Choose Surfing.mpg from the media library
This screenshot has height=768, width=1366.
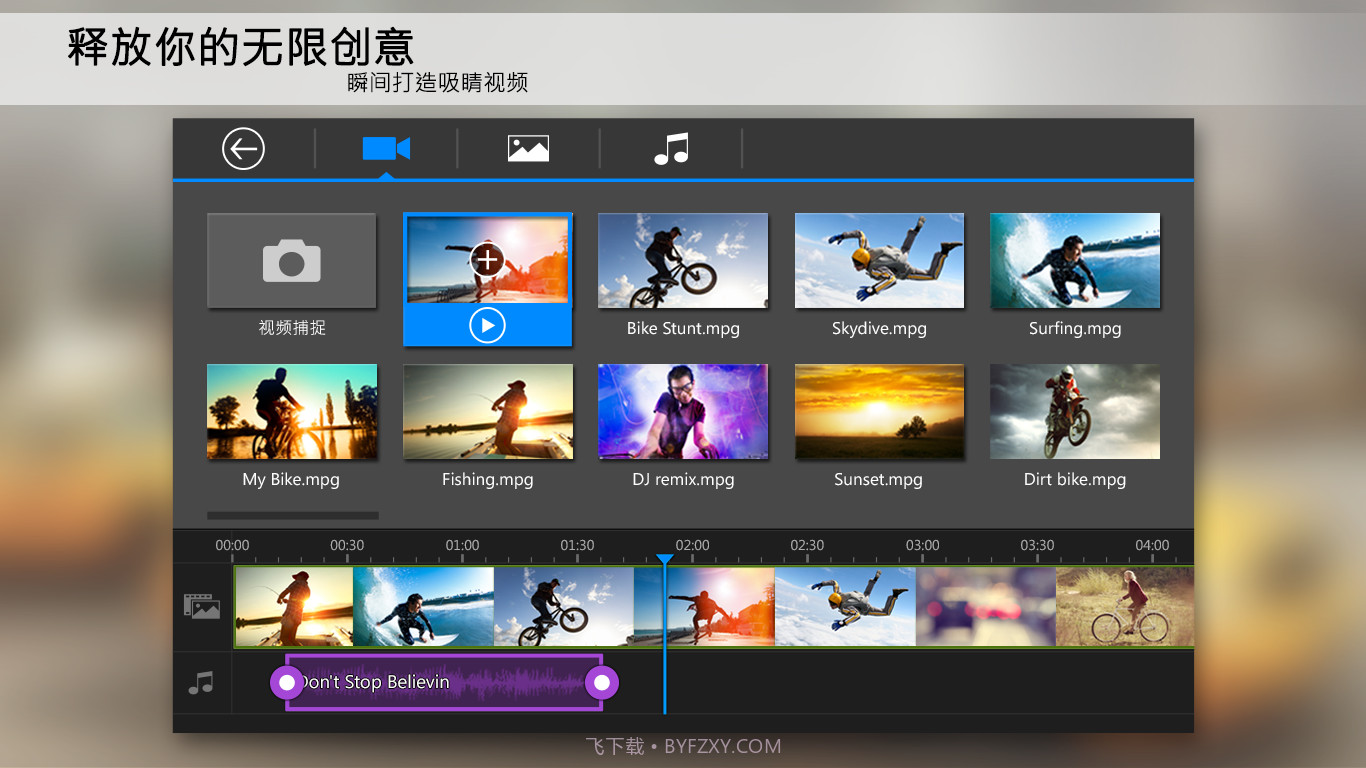tap(1074, 260)
